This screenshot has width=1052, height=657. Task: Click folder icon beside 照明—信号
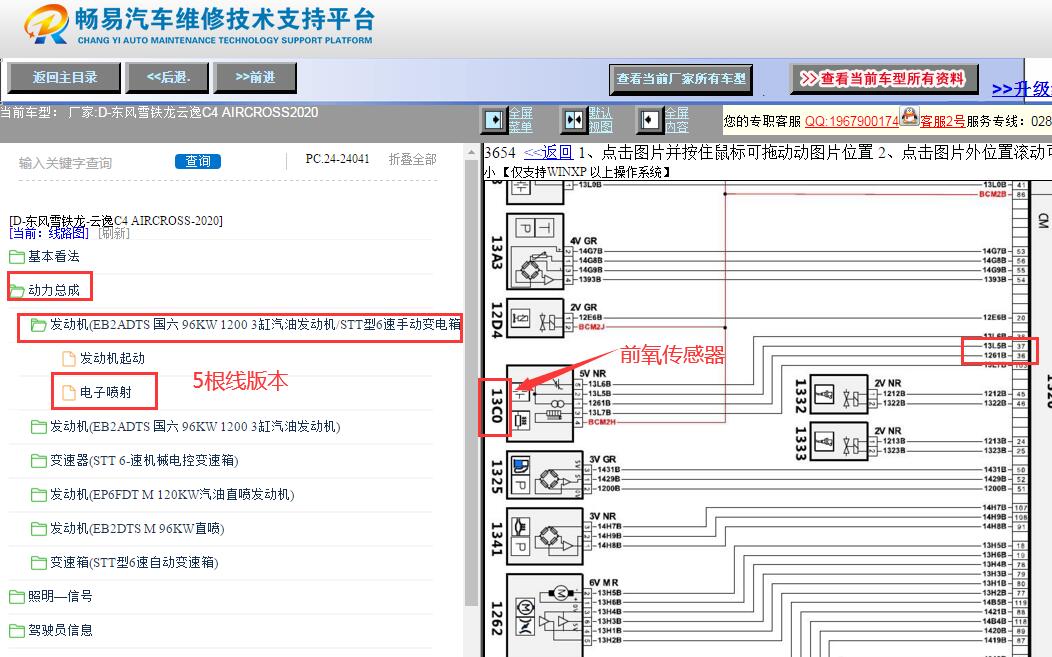[x=17, y=597]
